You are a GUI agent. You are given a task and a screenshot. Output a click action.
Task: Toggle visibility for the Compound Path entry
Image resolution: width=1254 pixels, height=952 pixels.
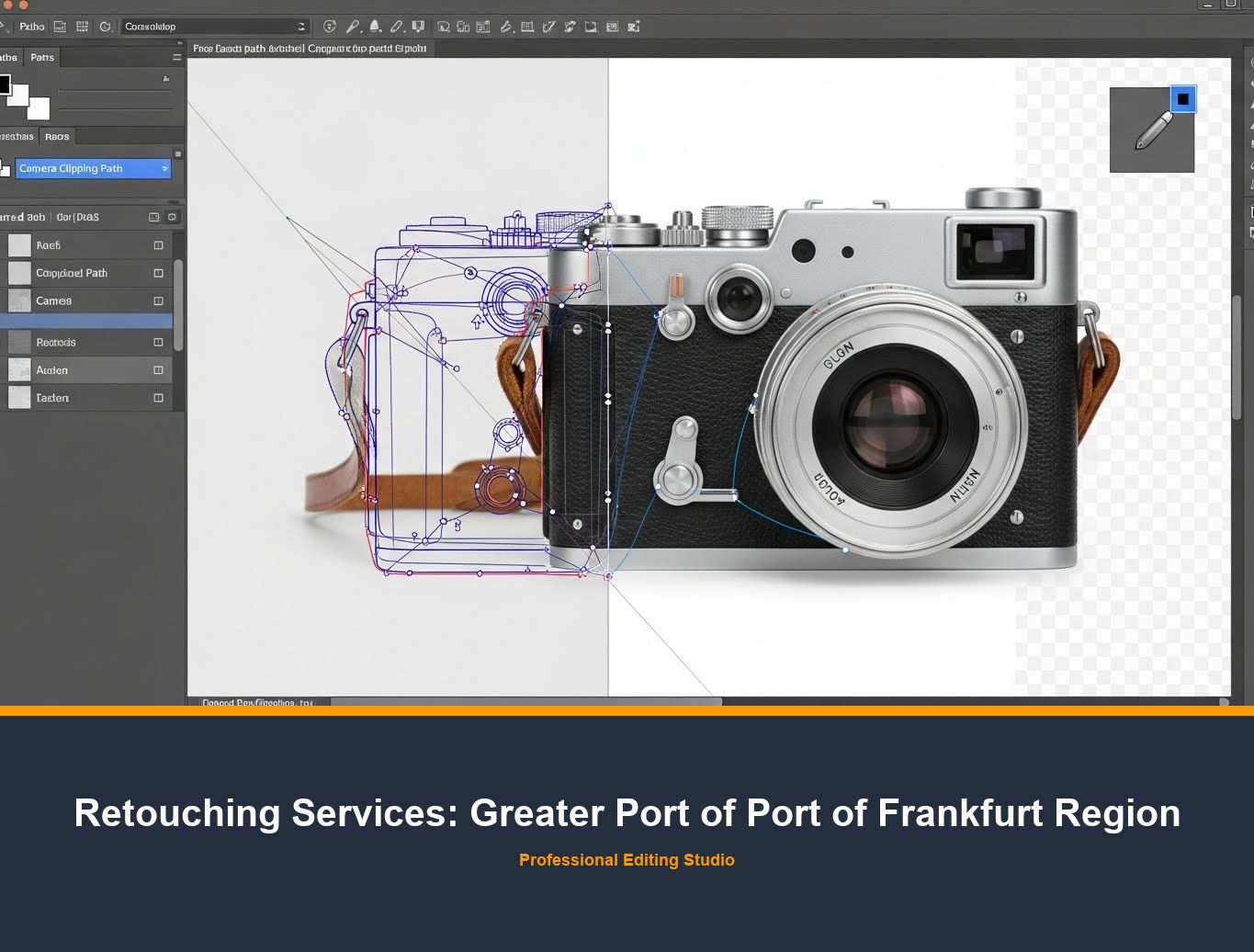tap(157, 273)
